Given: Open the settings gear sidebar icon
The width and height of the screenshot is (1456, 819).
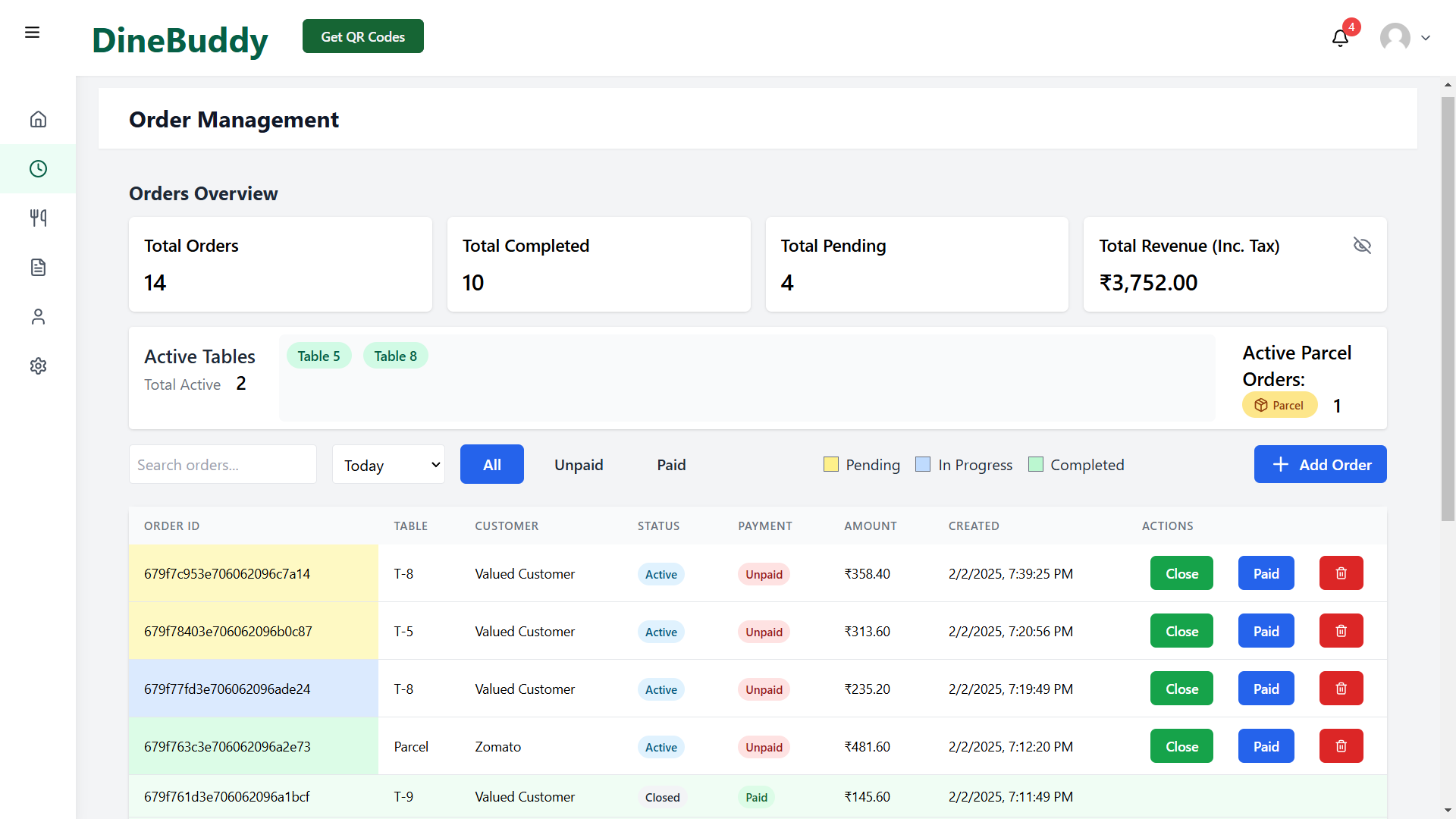Looking at the screenshot, I should pyautogui.click(x=38, y=366).
